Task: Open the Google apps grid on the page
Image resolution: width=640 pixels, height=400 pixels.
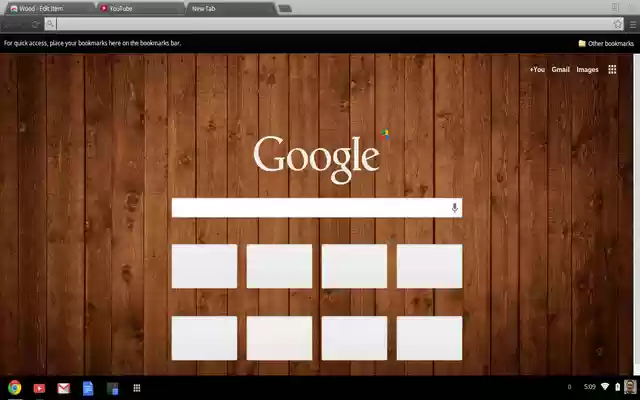Action: click(612, 69)
